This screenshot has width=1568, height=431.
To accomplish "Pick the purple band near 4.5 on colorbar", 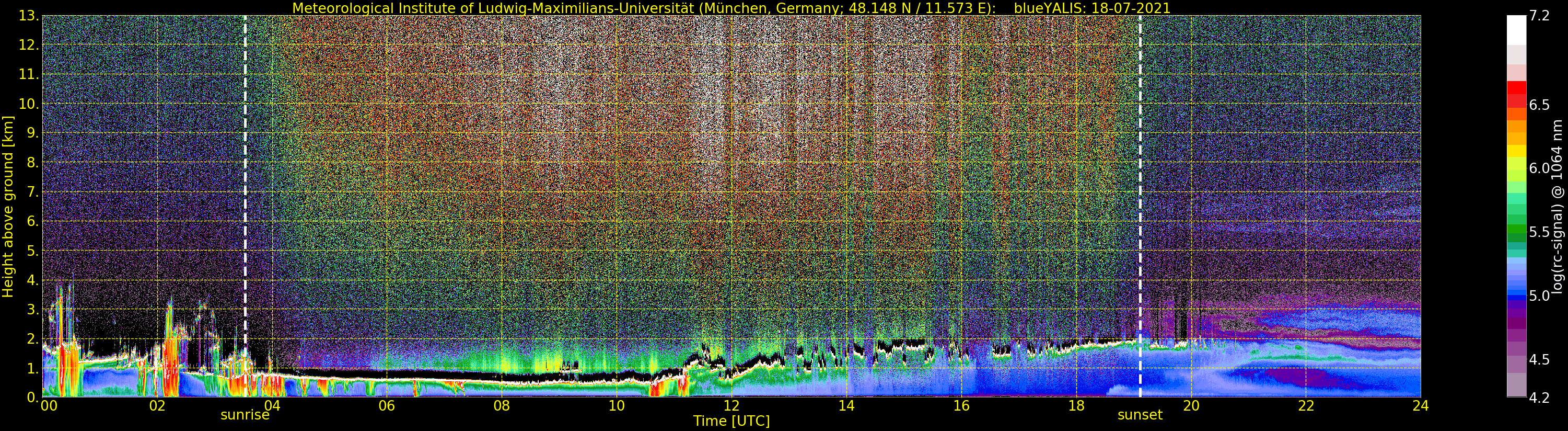I will (x=1516, y=360).
